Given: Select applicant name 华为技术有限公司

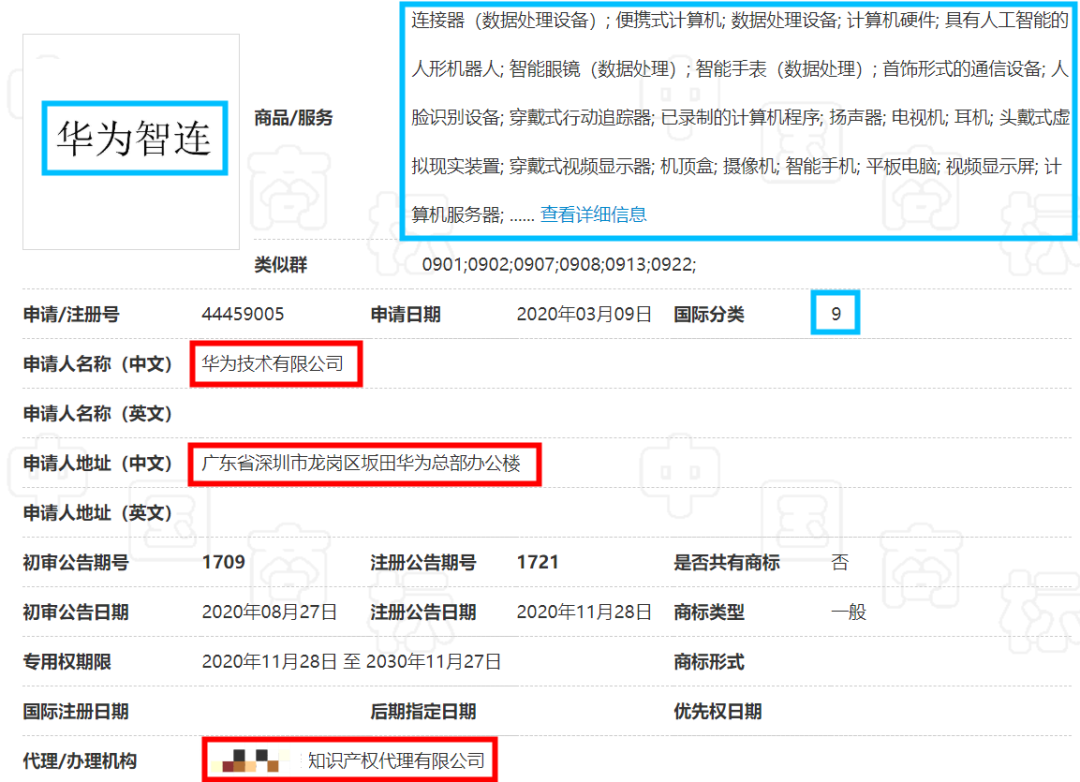Looking at the screenshot, I should click(273, 364).
